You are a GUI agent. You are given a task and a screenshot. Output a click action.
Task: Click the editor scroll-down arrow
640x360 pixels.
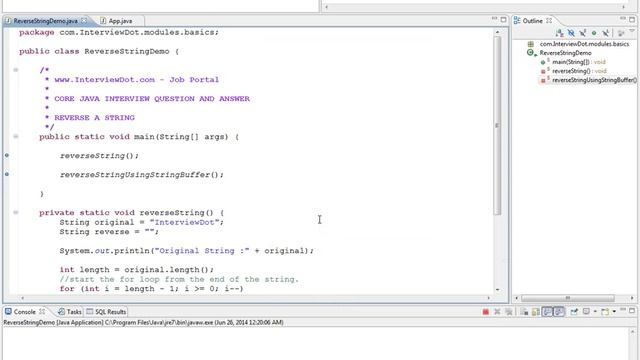pos(497,289)
